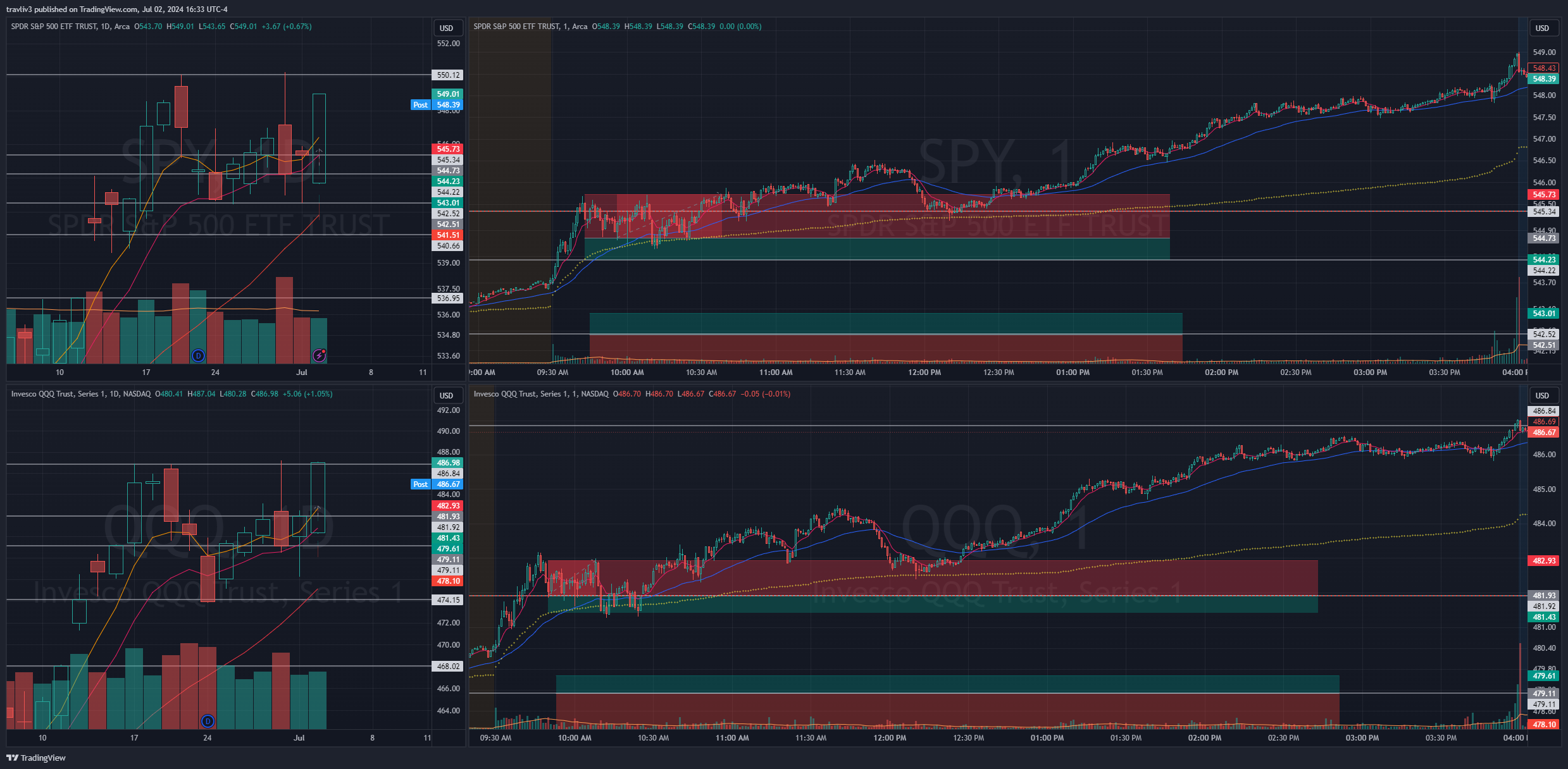The width and height of the screenshot is (1568, 769).
Task: Click the 543.01 green label on SPY daily axis
Action: 448,203
